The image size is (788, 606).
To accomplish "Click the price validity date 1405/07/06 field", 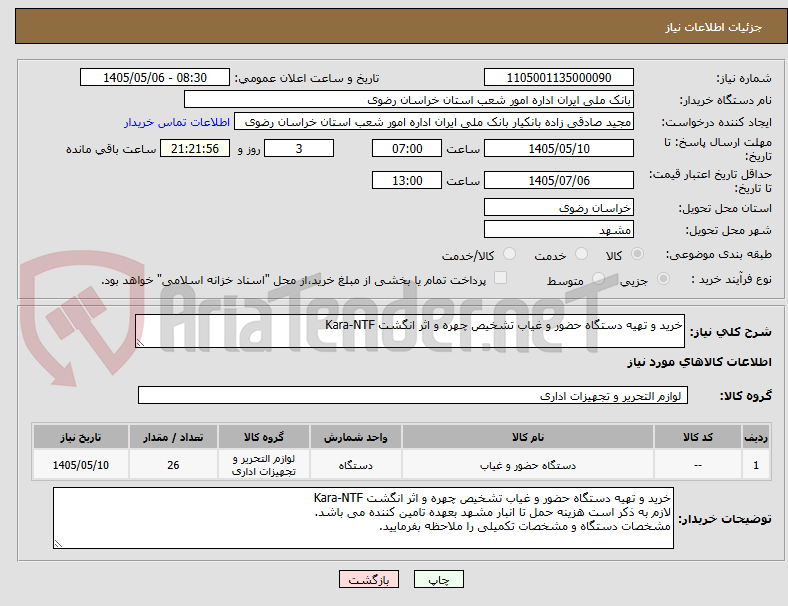I will point(559,180).
